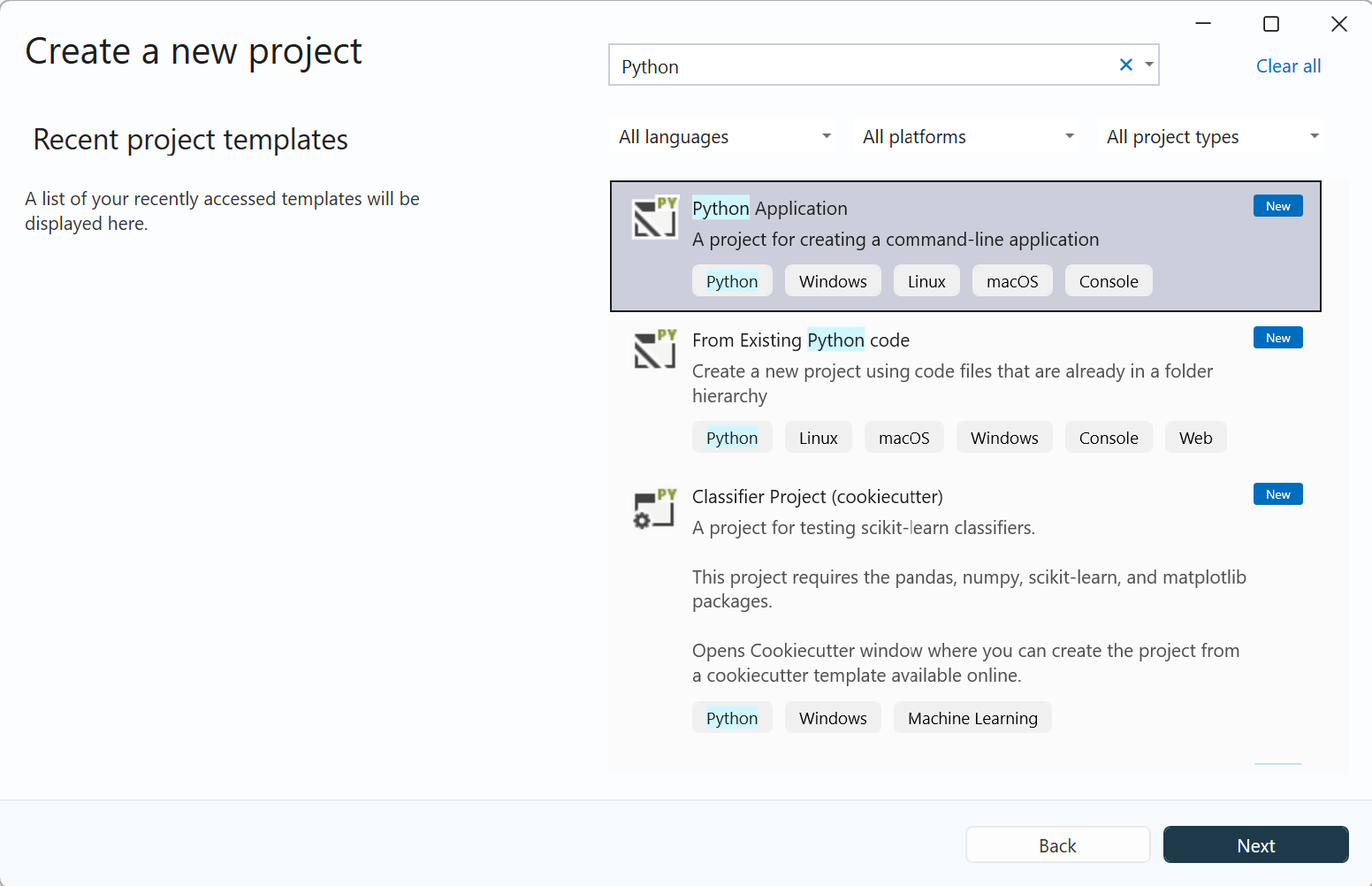1372x886 pixels.
Task: Select the Linux tag under From Existing Python code
Action: [818, 437]
